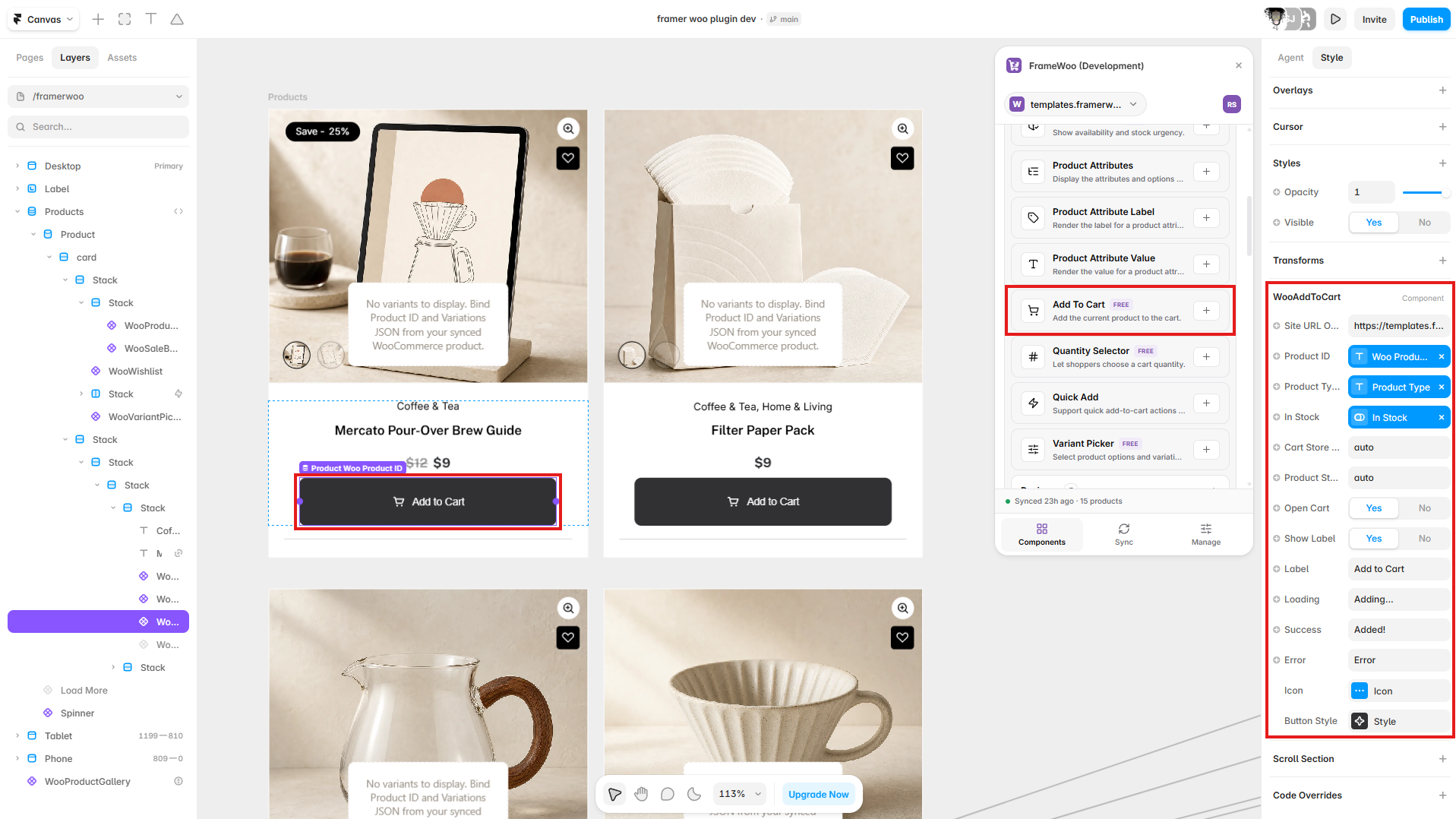This screenshot has height=819, width=1456.
Task: Open the Button Style swatch
Action: click(1360, 721)
